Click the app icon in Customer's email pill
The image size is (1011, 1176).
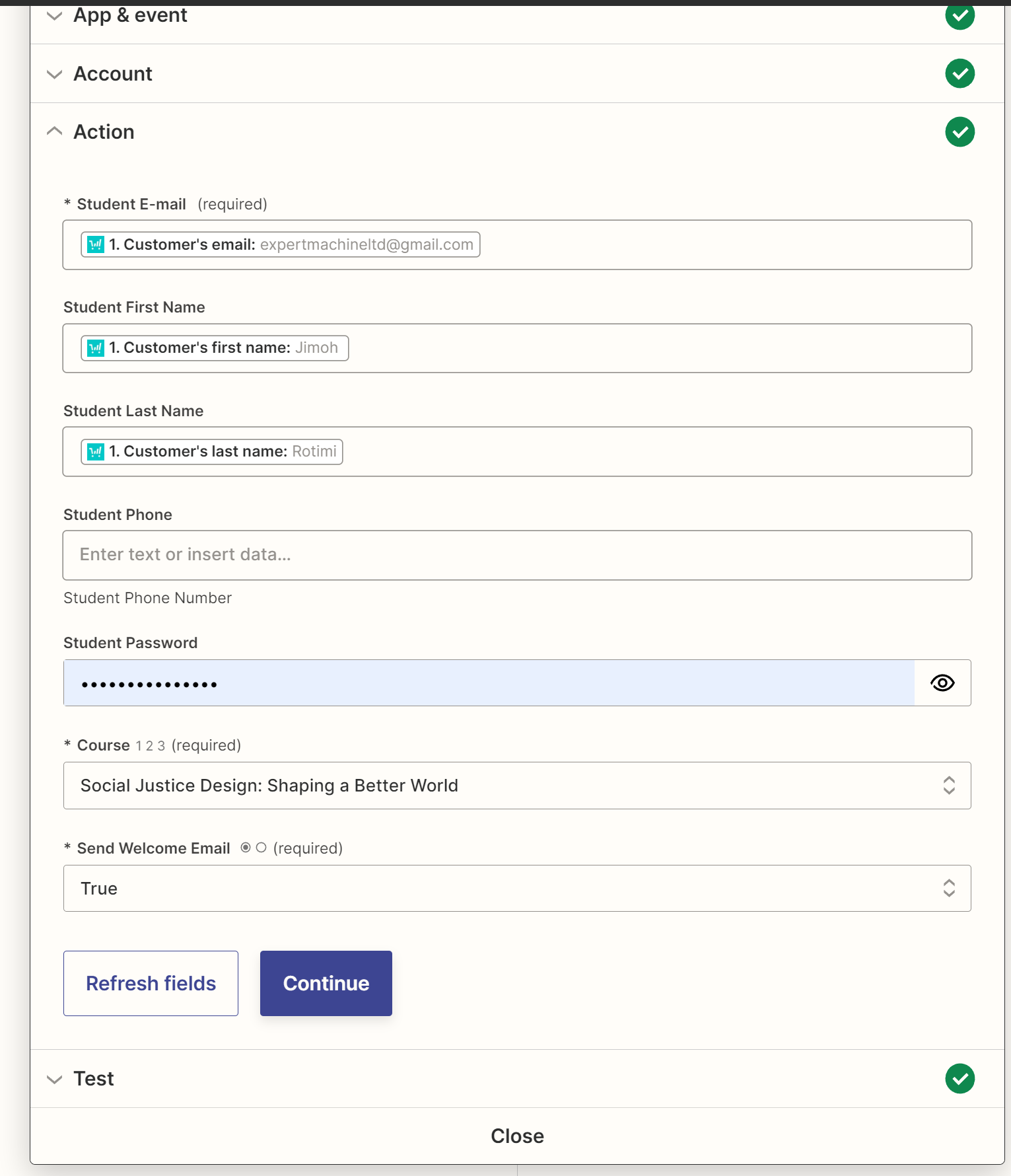coord(96,245)
